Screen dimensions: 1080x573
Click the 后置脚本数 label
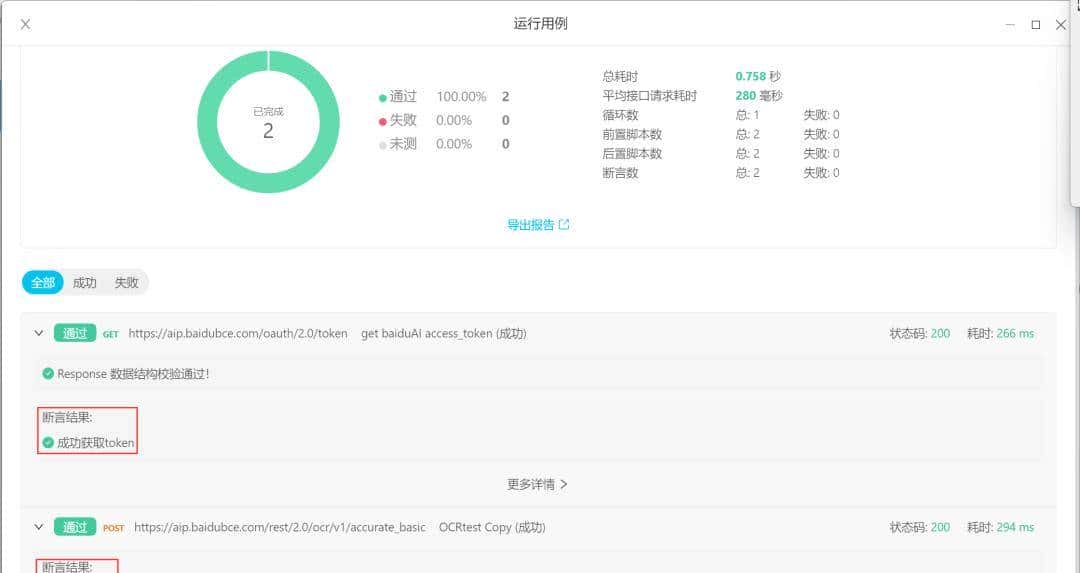(632, 154)
